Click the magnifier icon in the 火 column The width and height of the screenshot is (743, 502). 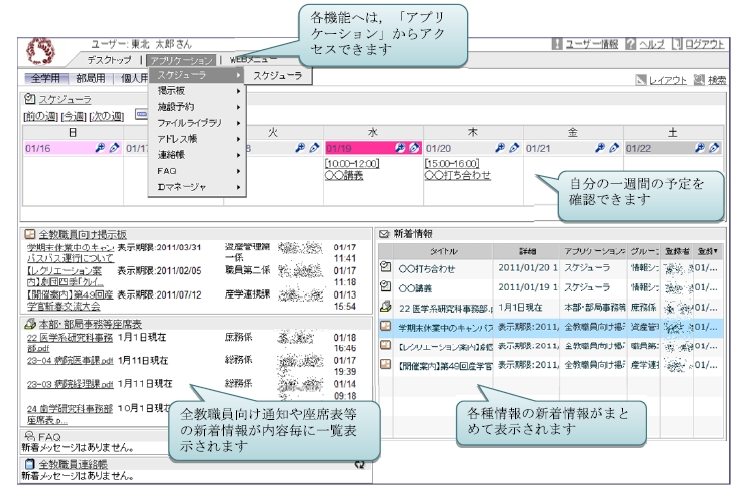[x=300, y=148]
